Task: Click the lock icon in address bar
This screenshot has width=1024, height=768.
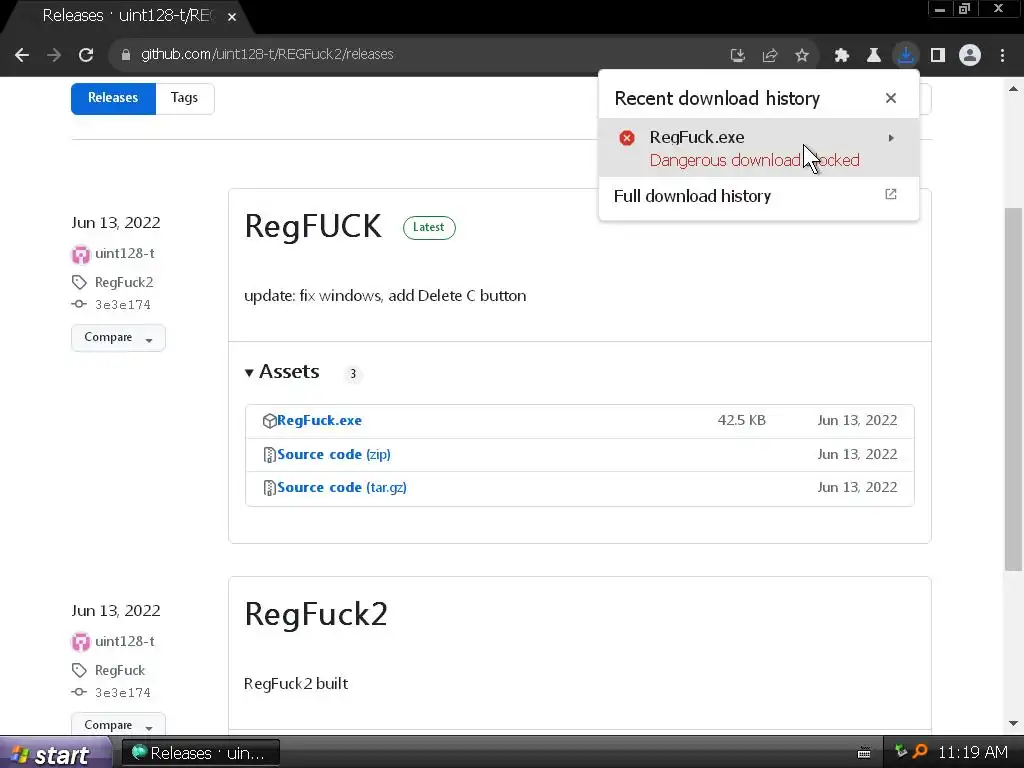Action: pos(126,55)
